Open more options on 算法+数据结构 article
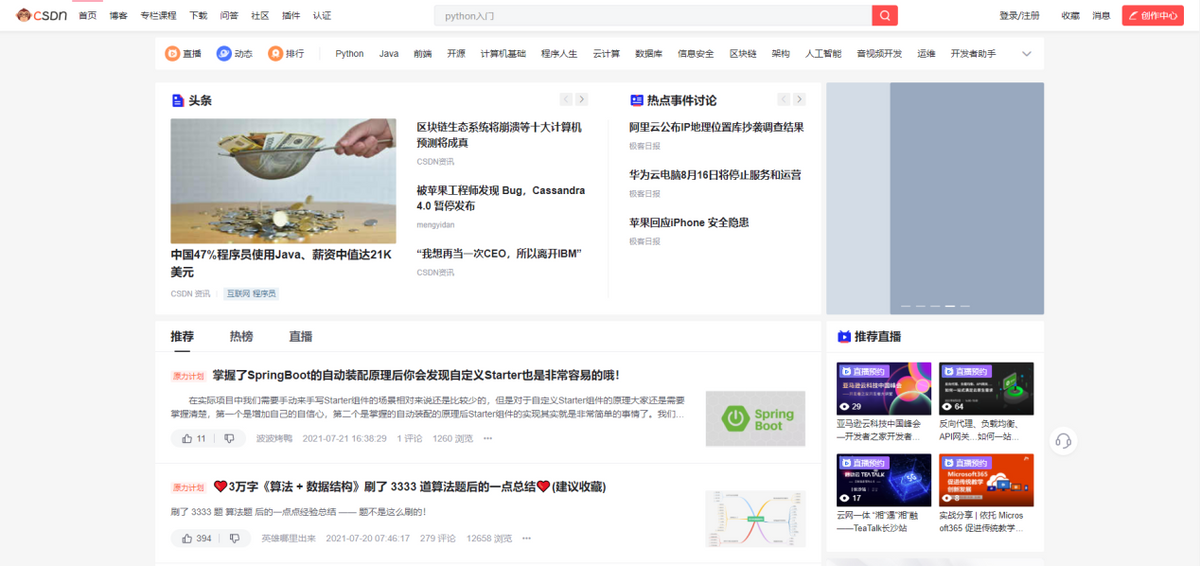This screenshot has height=566, width=1200. (x=526, y=538)
